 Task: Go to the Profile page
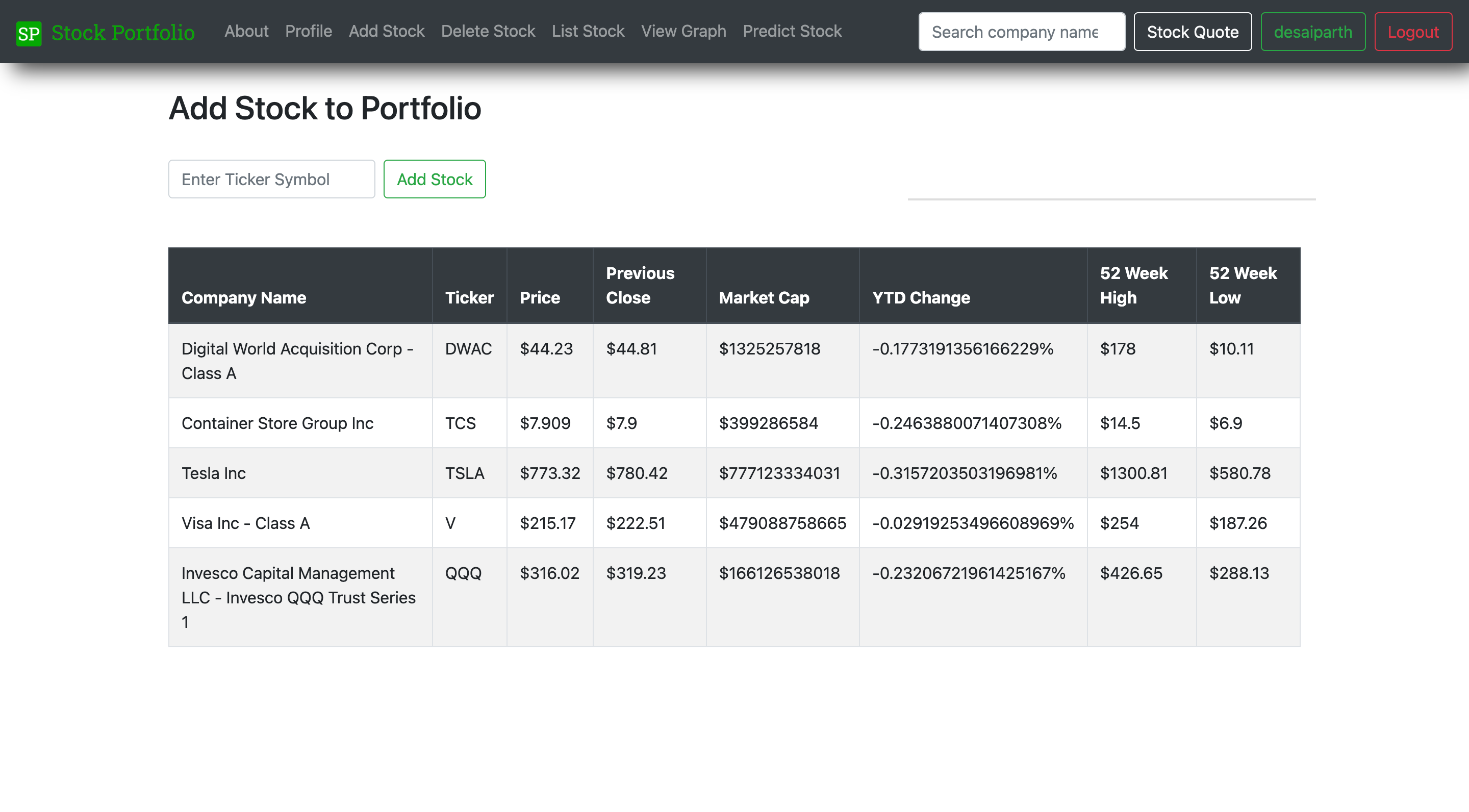click(x=309, y=31)
